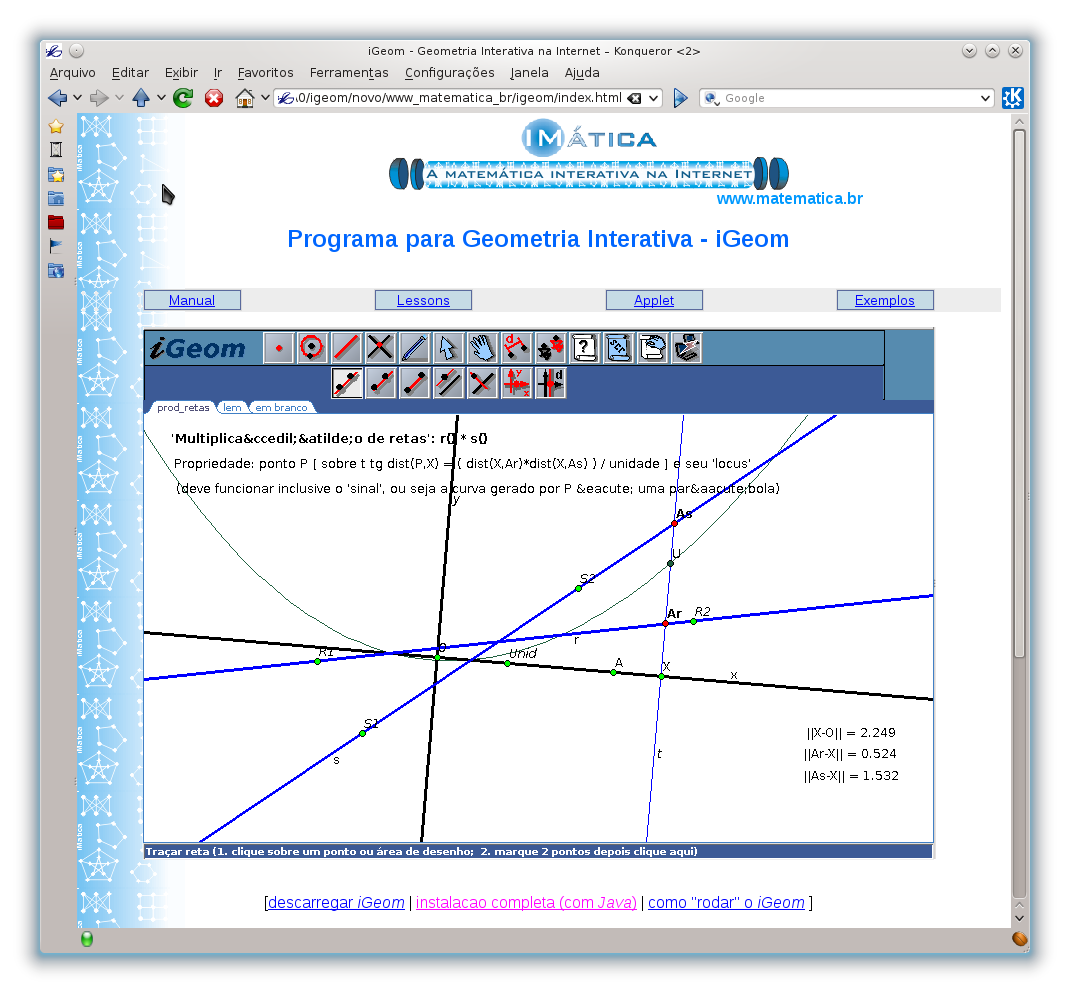Stop loading with the red stop icon
The width and height of the screenshot is (1070, 993).
[x=214, y=98]
